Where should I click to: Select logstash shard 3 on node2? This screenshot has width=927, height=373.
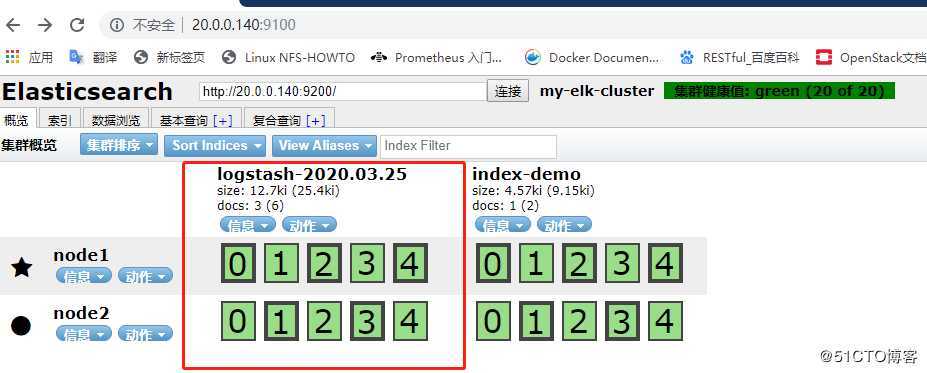[x=367, y=321]
